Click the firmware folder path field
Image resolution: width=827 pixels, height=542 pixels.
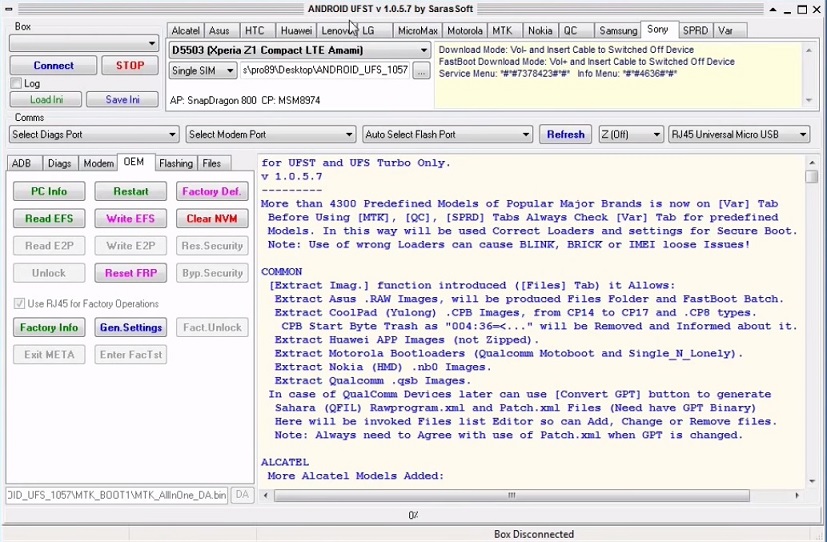coord(325,70)
